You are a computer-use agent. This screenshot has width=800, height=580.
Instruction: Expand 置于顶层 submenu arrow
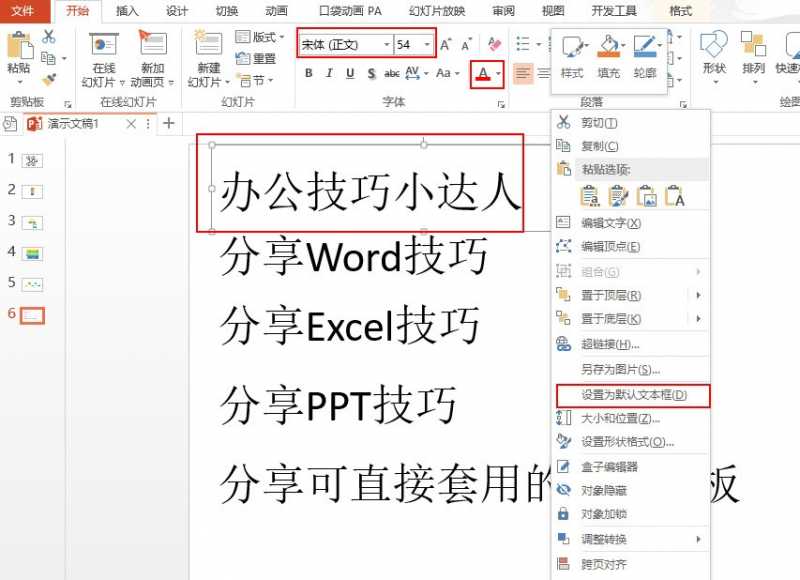[698, 295]
